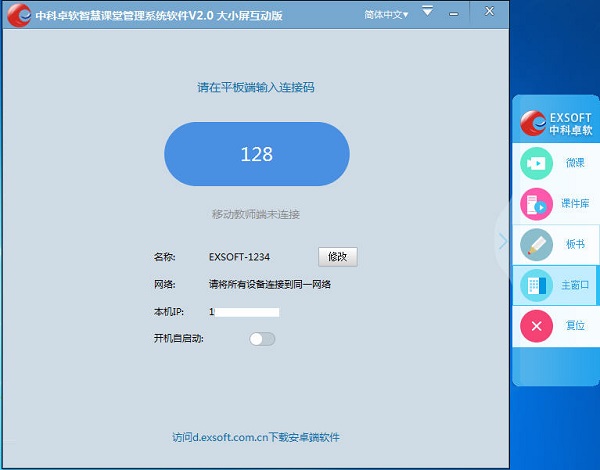Close the classroom management window
The width and height of the screenshot is (600, 470).
click(x=489, y=11)
